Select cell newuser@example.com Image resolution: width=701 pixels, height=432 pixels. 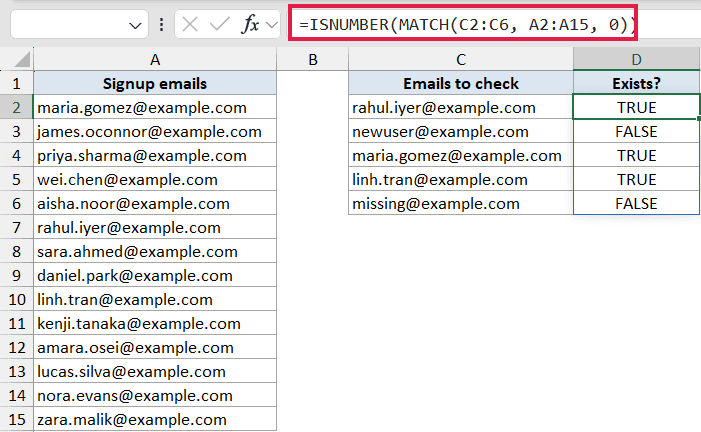(461, 131)
